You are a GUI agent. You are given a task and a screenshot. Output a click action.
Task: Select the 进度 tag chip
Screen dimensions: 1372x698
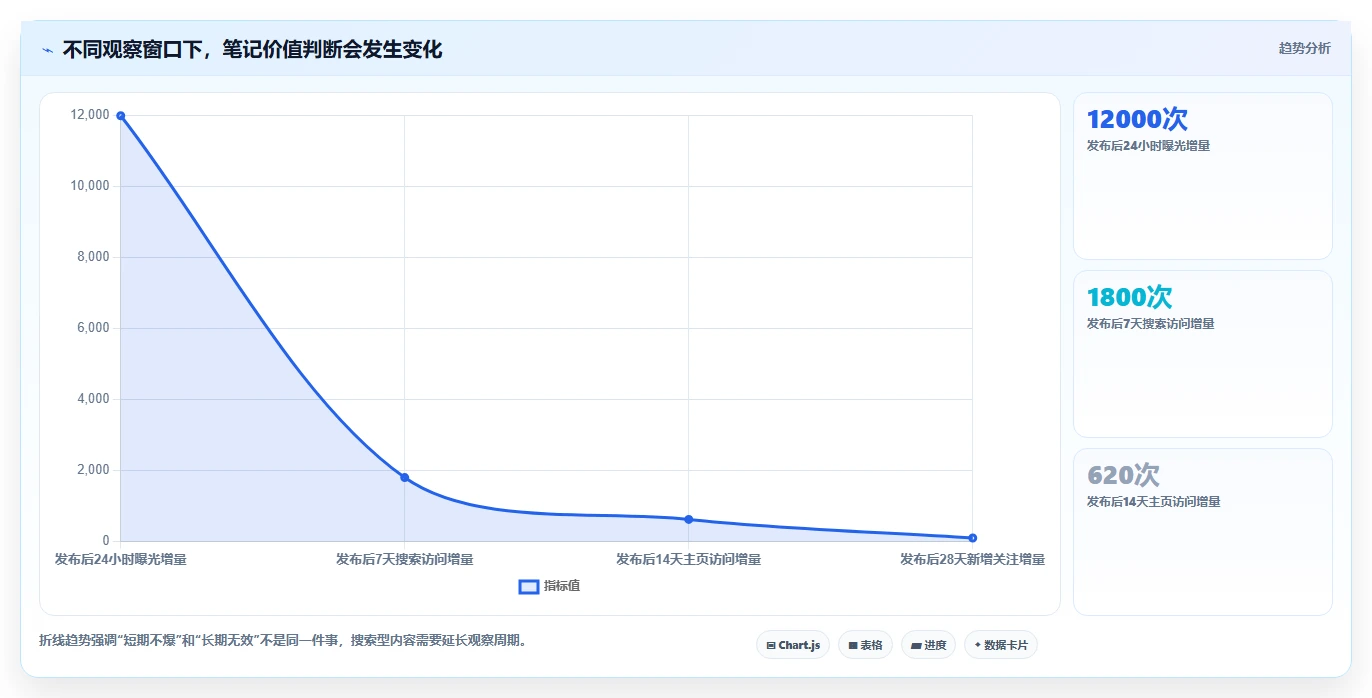(x=928, y=645)
